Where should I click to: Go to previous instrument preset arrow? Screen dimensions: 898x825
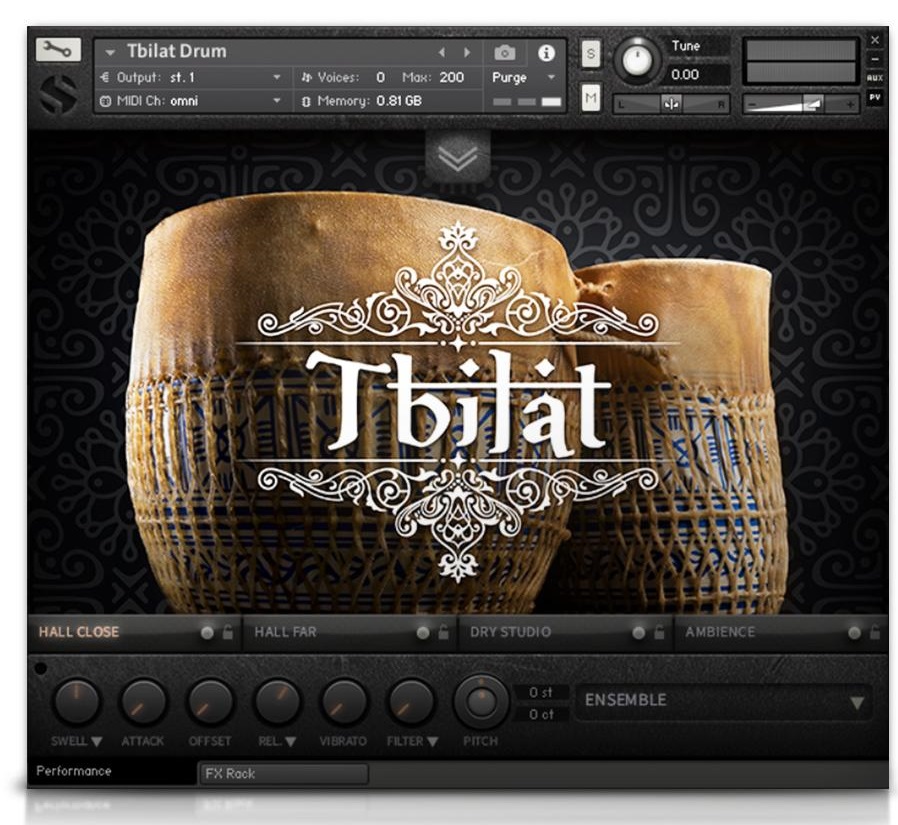[x=442, y=52]
